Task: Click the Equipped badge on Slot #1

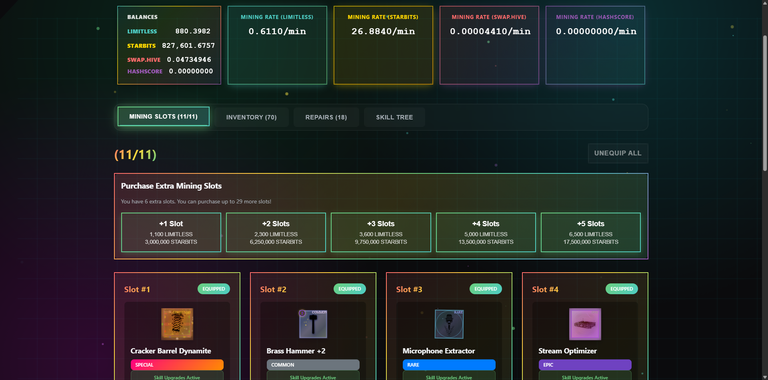Action: click(214, 289)
